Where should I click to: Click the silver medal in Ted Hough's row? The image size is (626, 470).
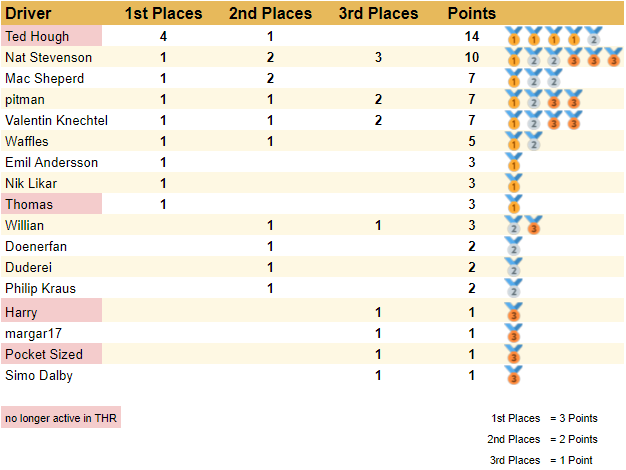tap(593, 38)
